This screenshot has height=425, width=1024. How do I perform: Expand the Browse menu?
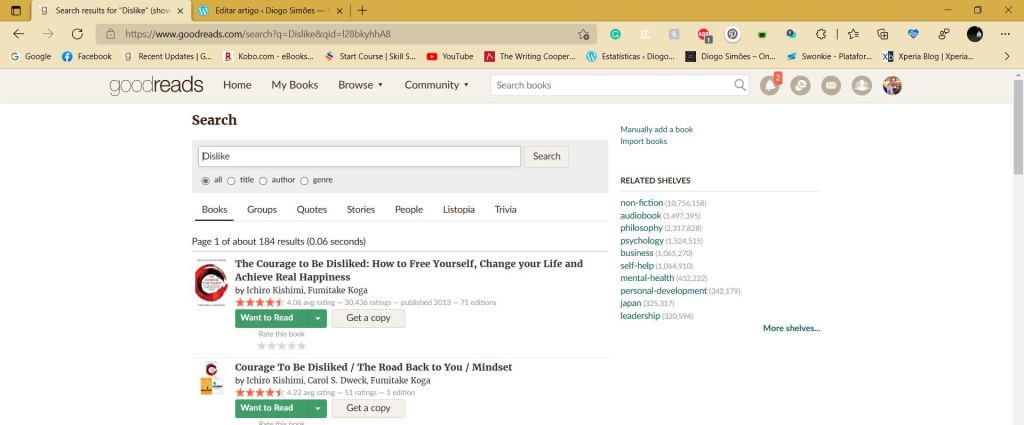pyautogui.click(x=360, y=85)
